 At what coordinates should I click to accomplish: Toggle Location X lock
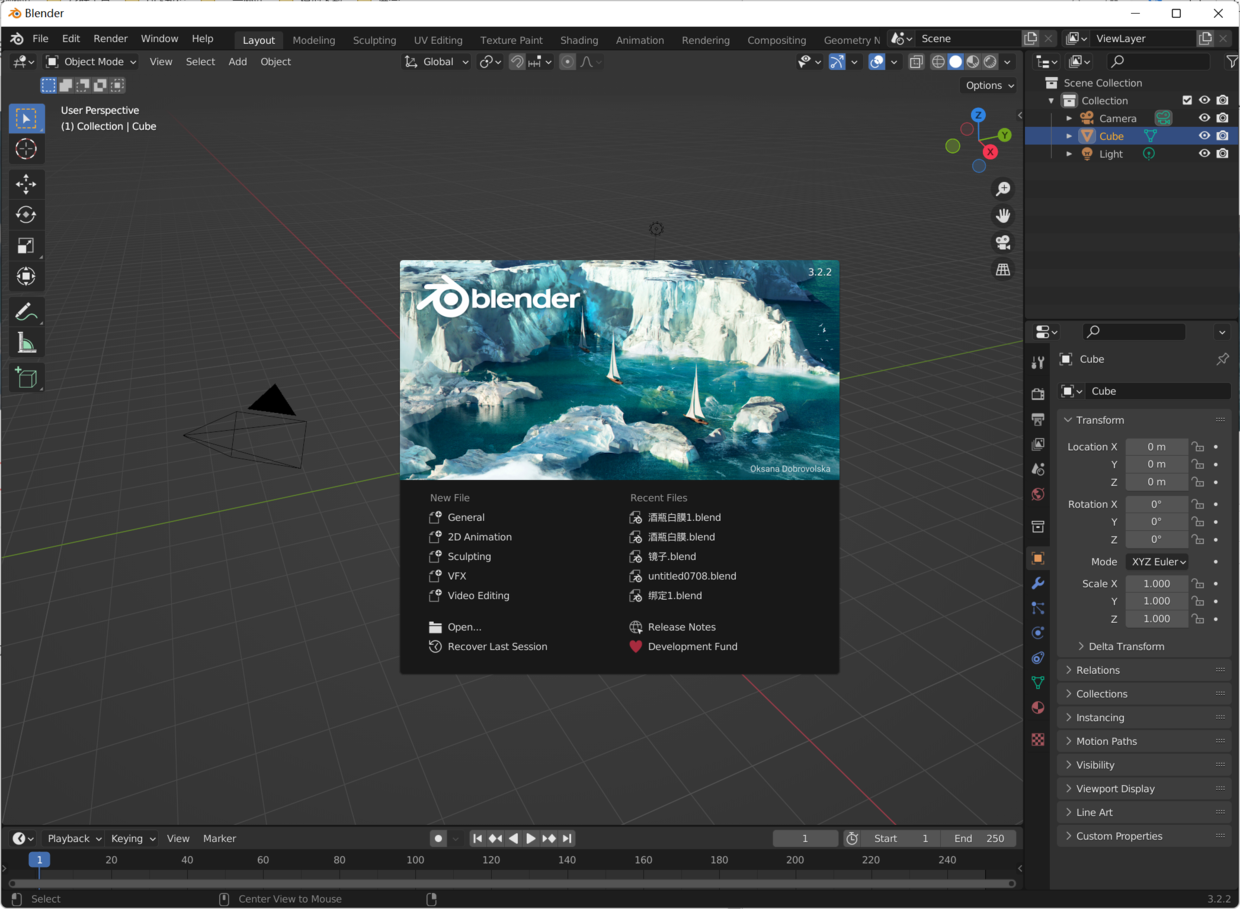[1197, 447]
